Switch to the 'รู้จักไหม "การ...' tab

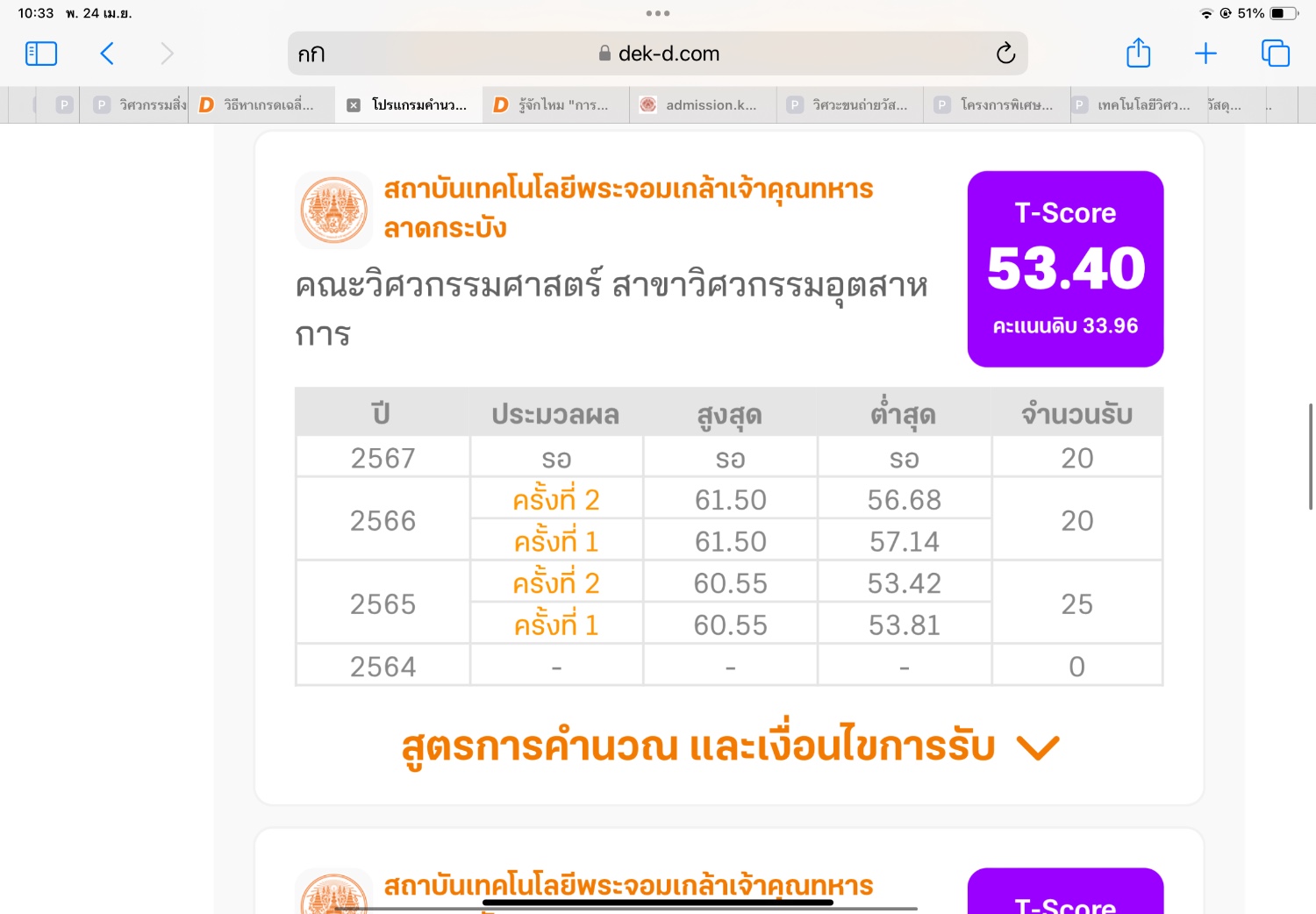(x=556, y=105)
